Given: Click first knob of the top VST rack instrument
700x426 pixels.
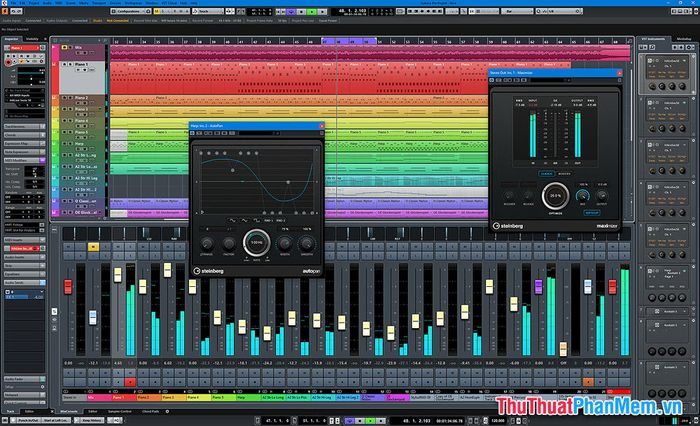Looking at the screenshot, I should (652, 86).
